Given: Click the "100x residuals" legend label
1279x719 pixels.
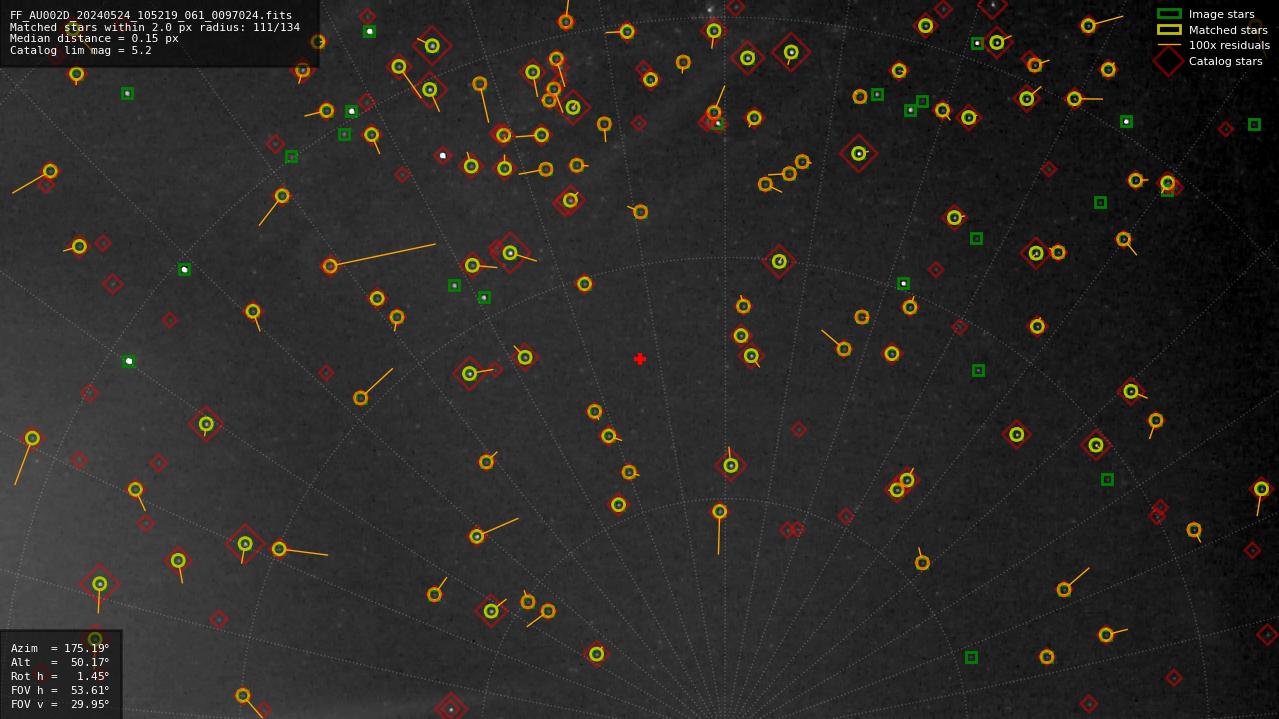Looking at the screenshot, I should 1229,45.
